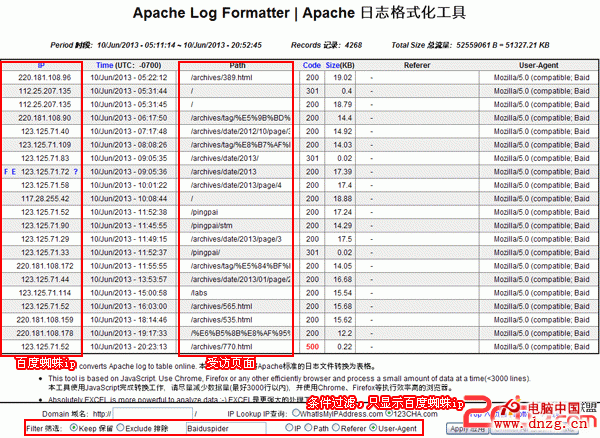Click time 10/Jun/2013 - 20:23:13

click(x=129, y=347)
